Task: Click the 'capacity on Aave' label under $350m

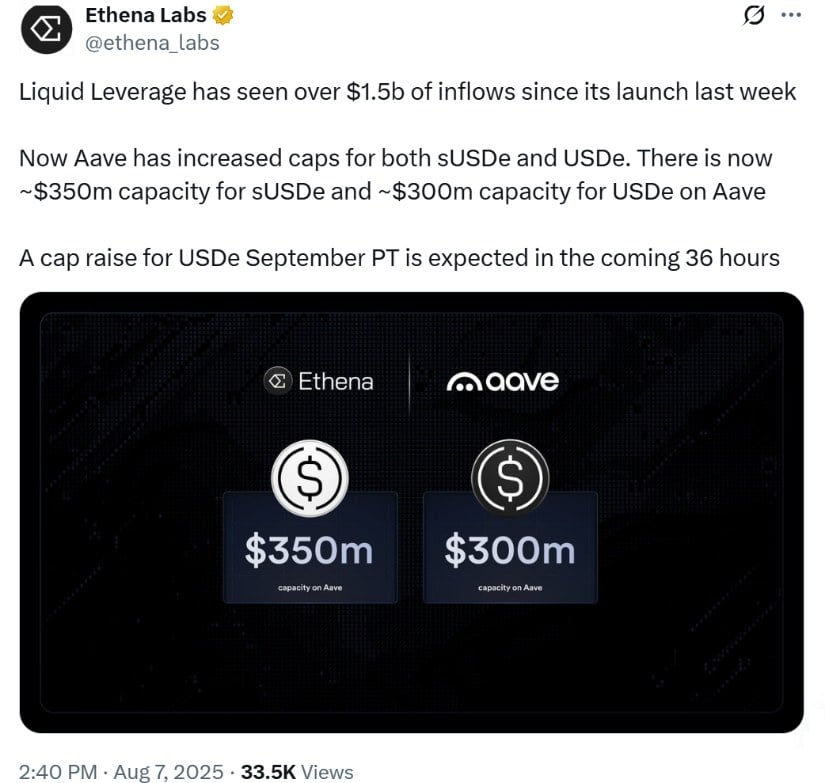Action: [310, 587]
